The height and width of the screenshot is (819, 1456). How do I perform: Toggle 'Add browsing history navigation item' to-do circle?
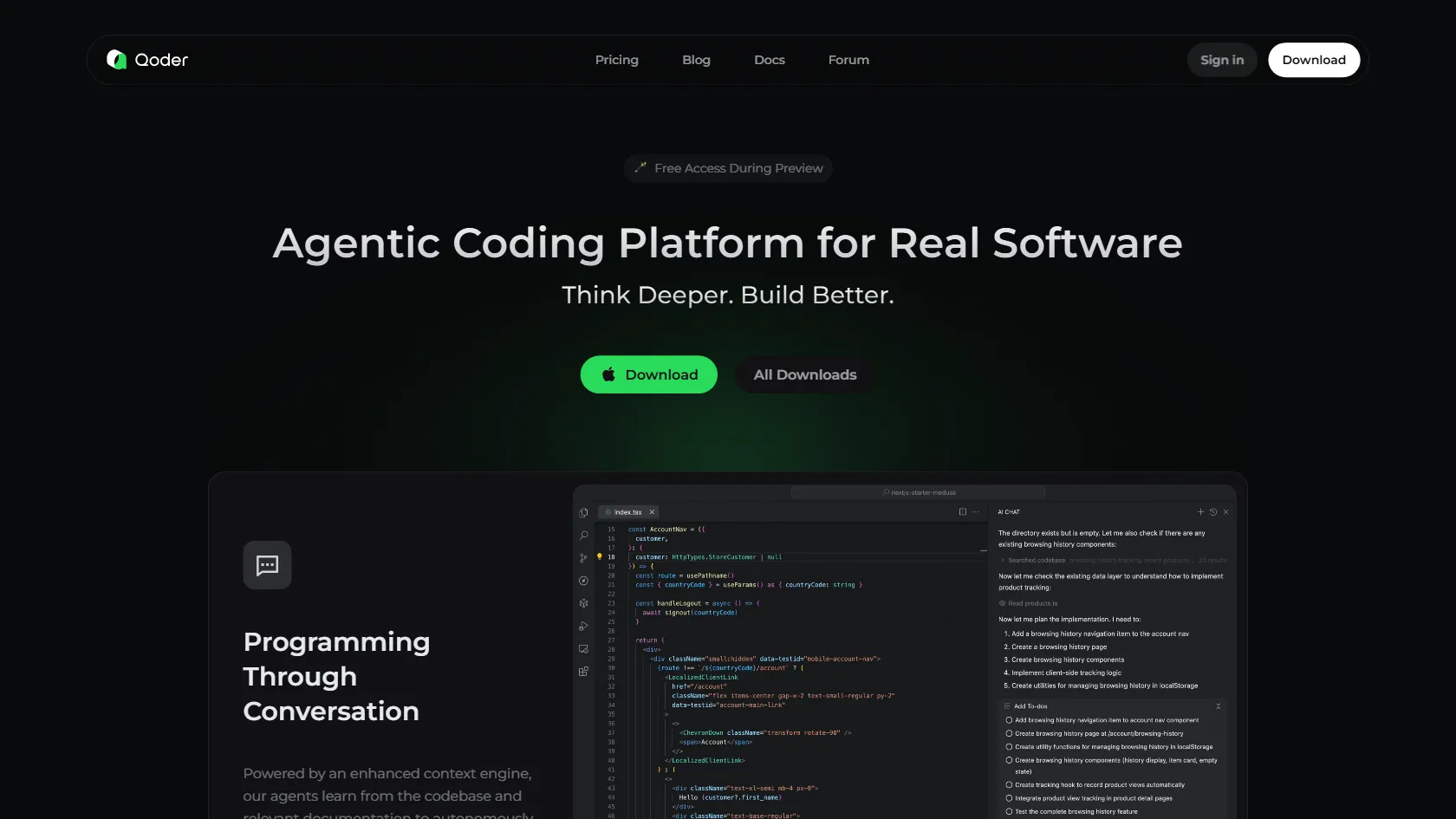click(1009, 720)
